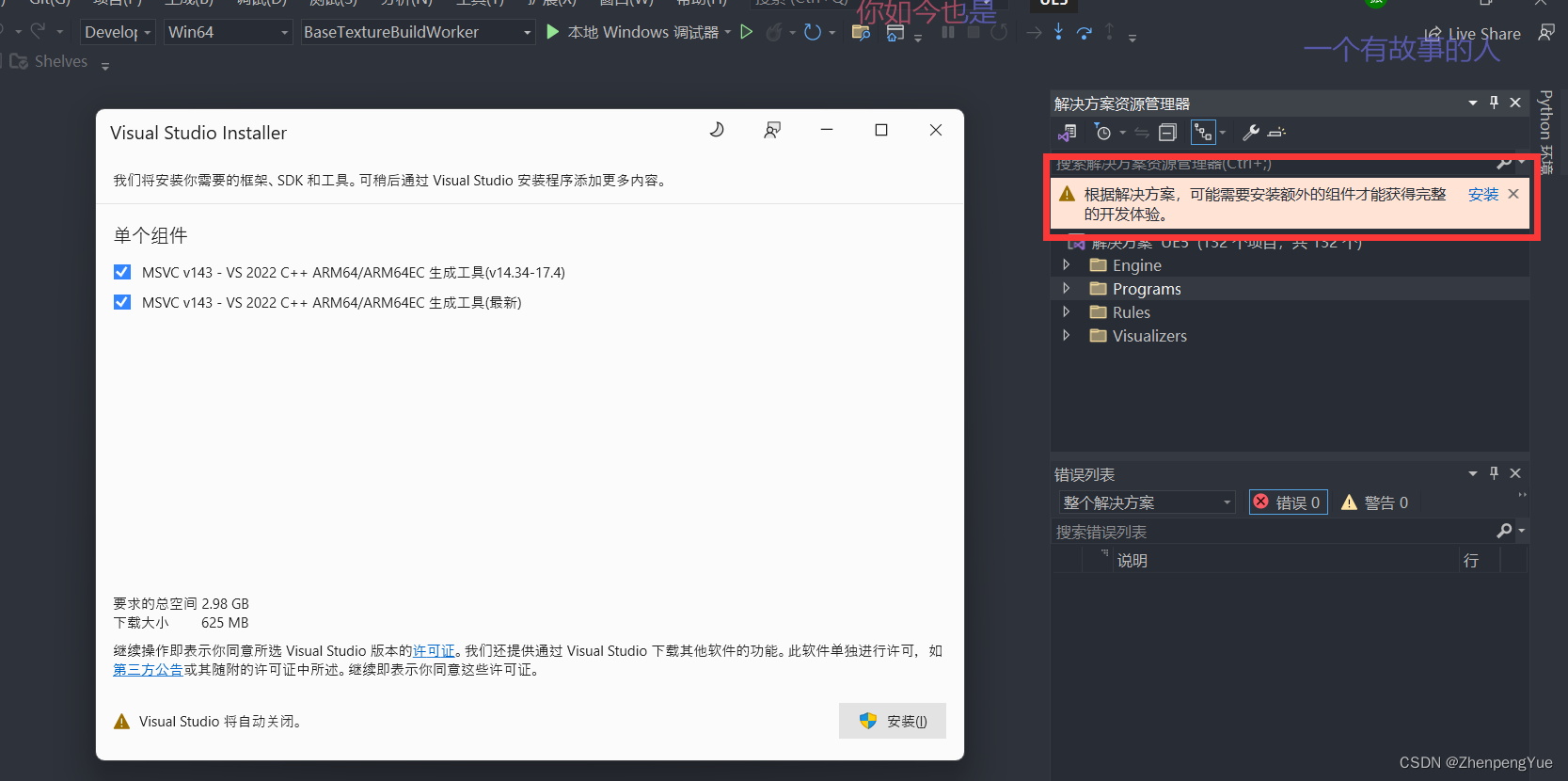1568x781 pixels.
Task: Click the switch views icon in Solution Explorer
Action: pyautogui.click(x=1067, y=133)
